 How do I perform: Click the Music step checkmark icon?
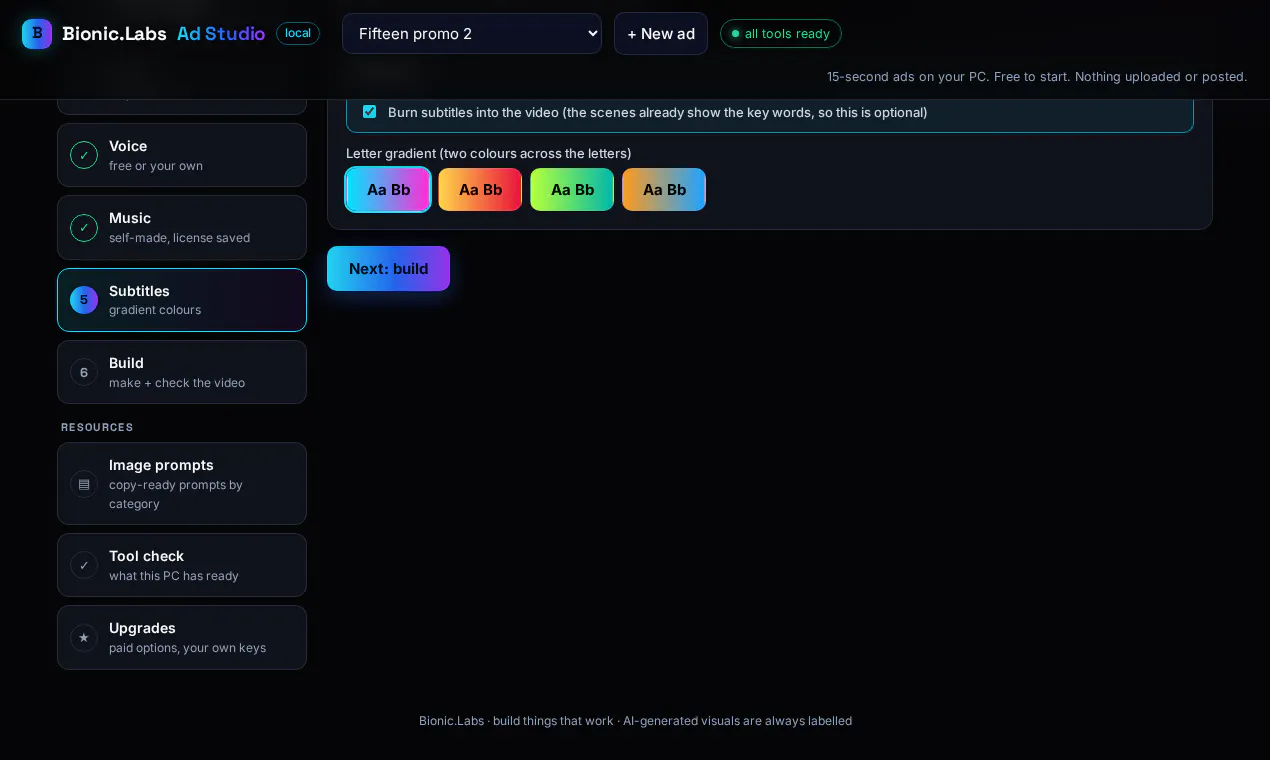tap(84, 228)
